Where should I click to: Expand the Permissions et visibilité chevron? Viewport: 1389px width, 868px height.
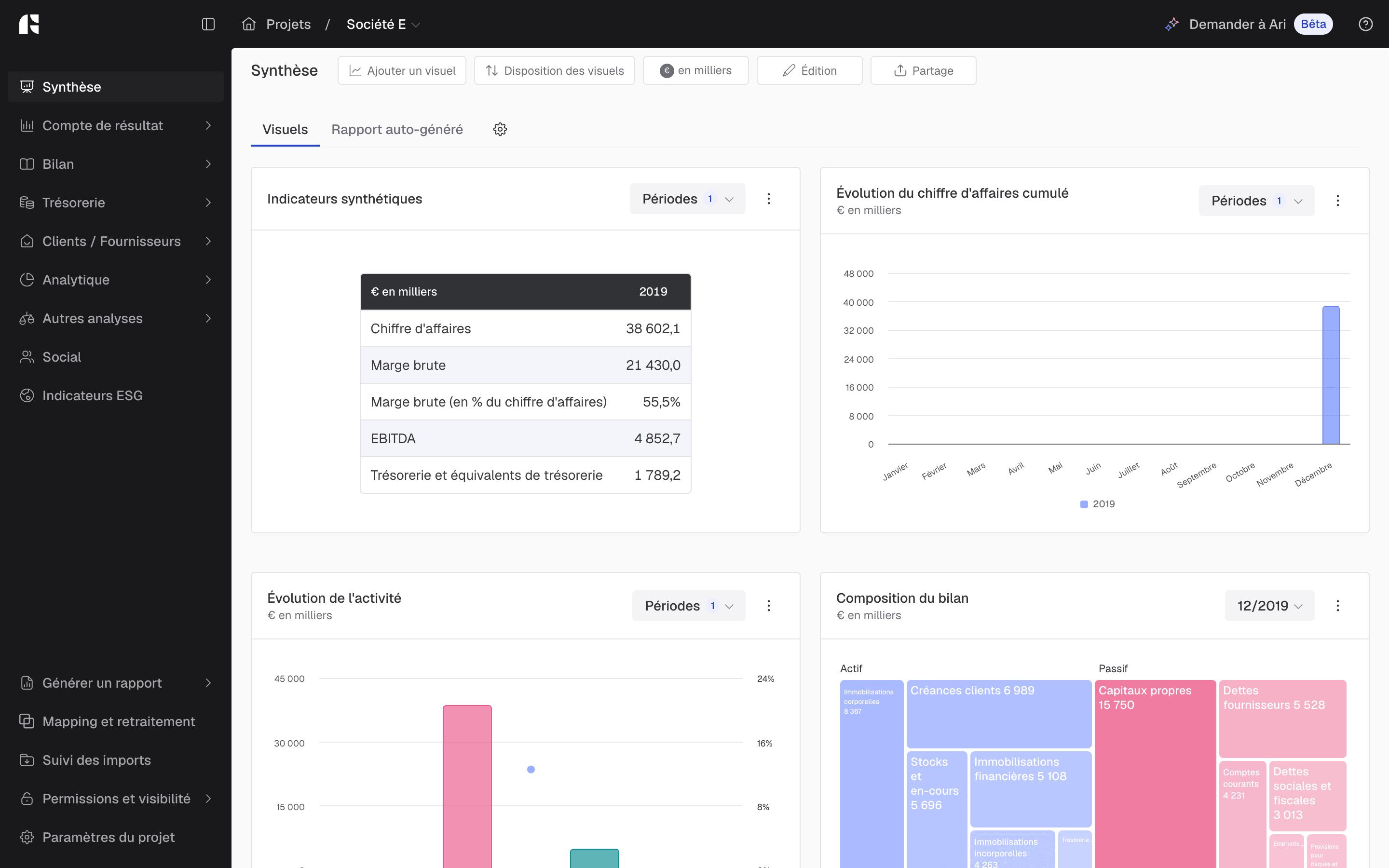(x=208, y=799)
